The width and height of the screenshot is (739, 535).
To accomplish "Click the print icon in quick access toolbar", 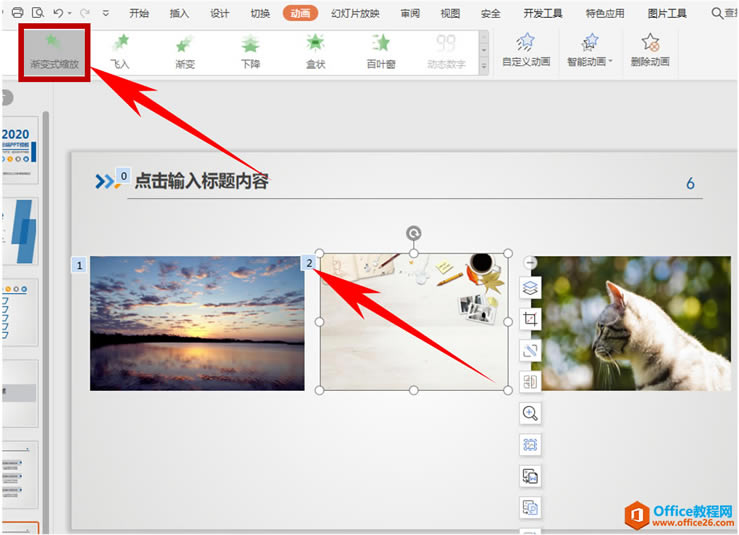I will [17, 13].
